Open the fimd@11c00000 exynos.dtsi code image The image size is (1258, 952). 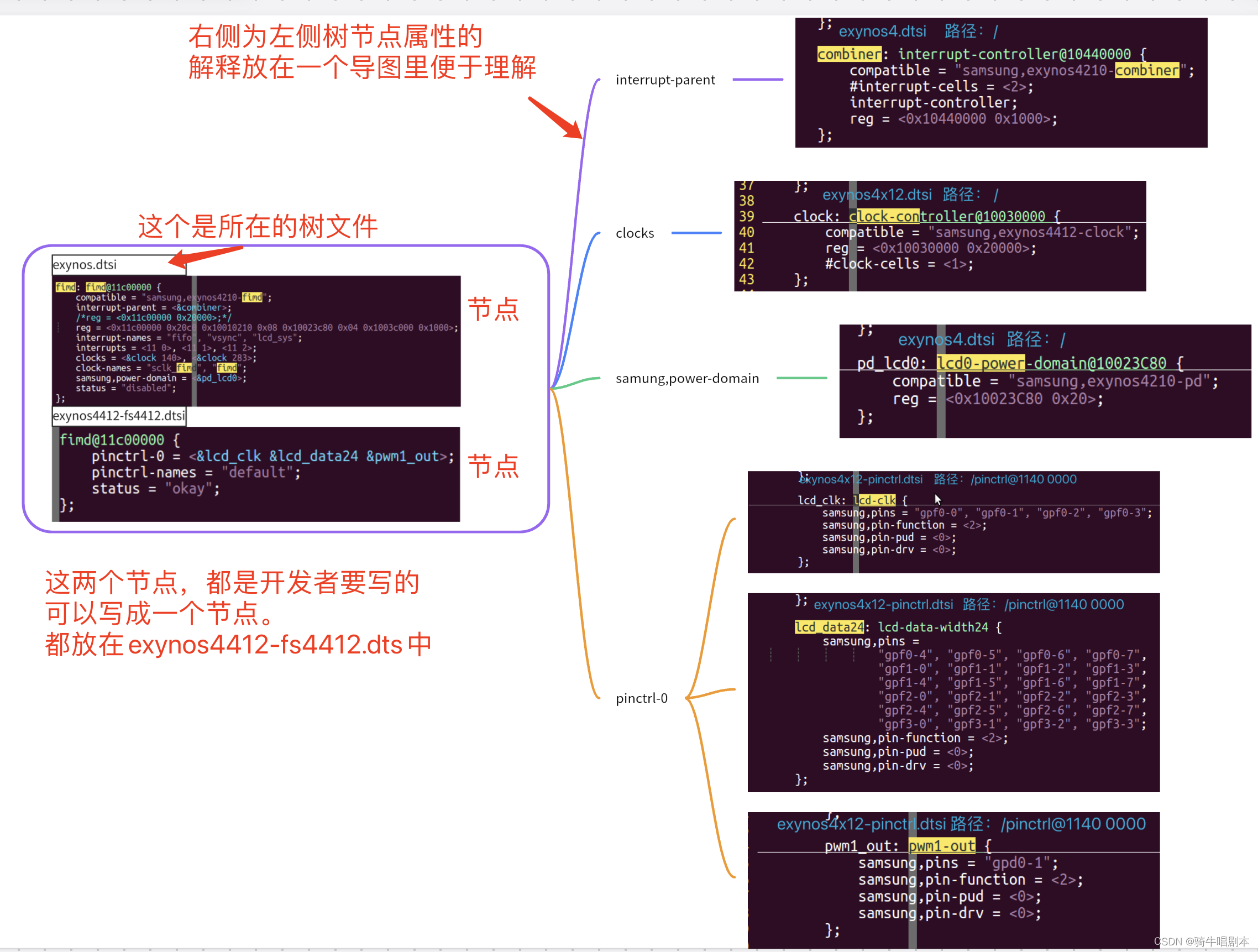click(256, 341)
